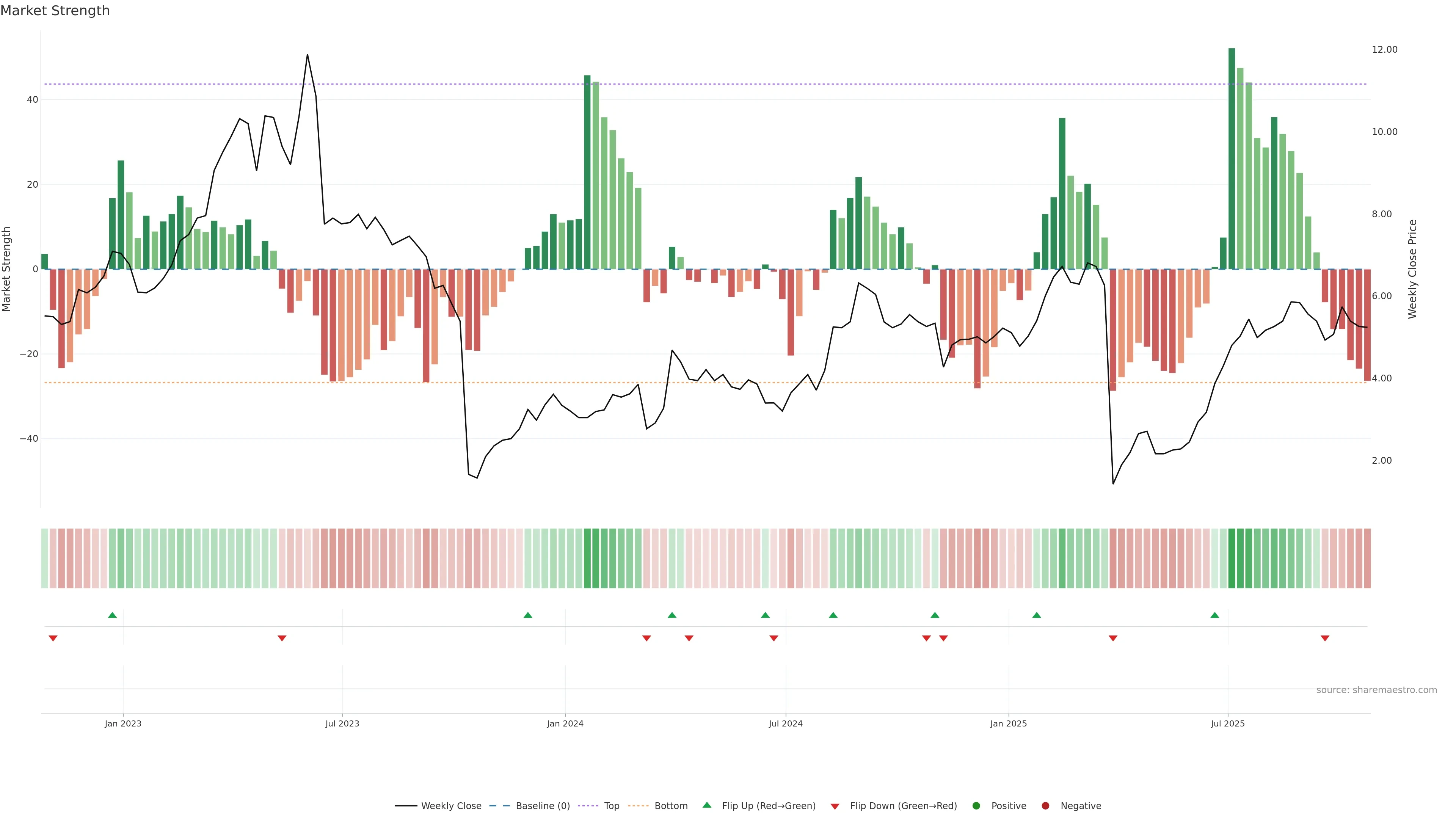Click the green triangle icon beside Flip Up legend

(706, 805)
